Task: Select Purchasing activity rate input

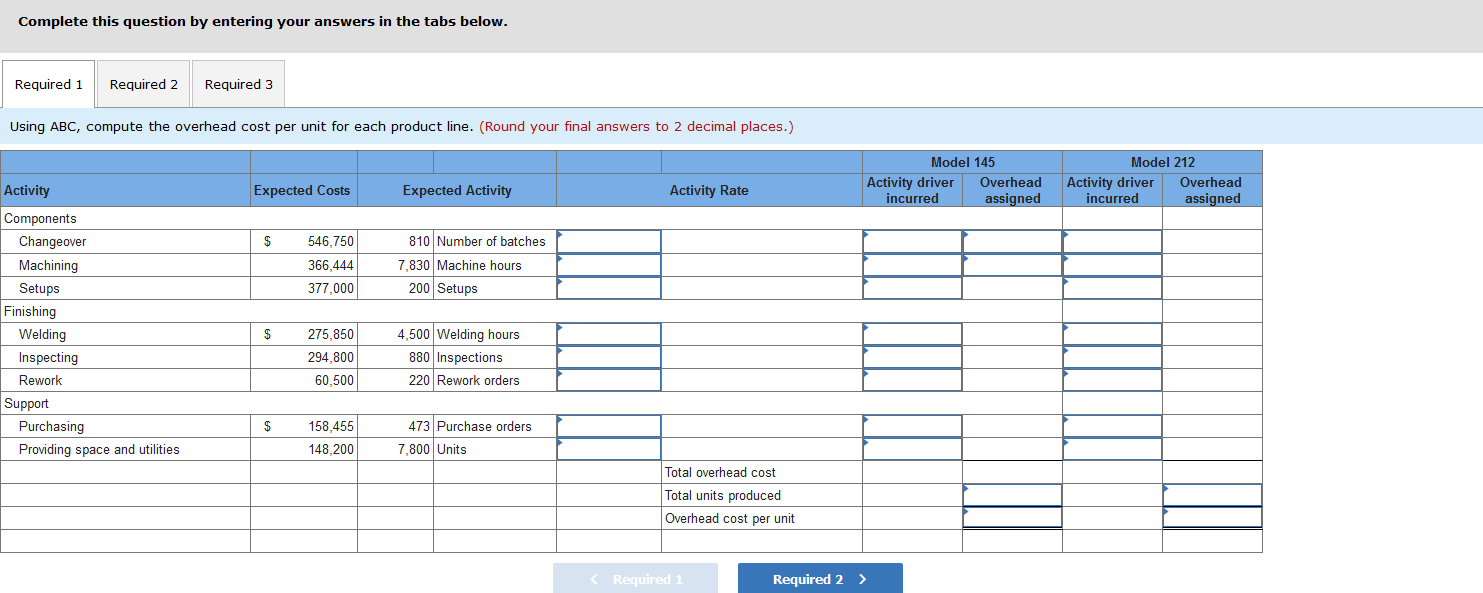Action: 609,426
